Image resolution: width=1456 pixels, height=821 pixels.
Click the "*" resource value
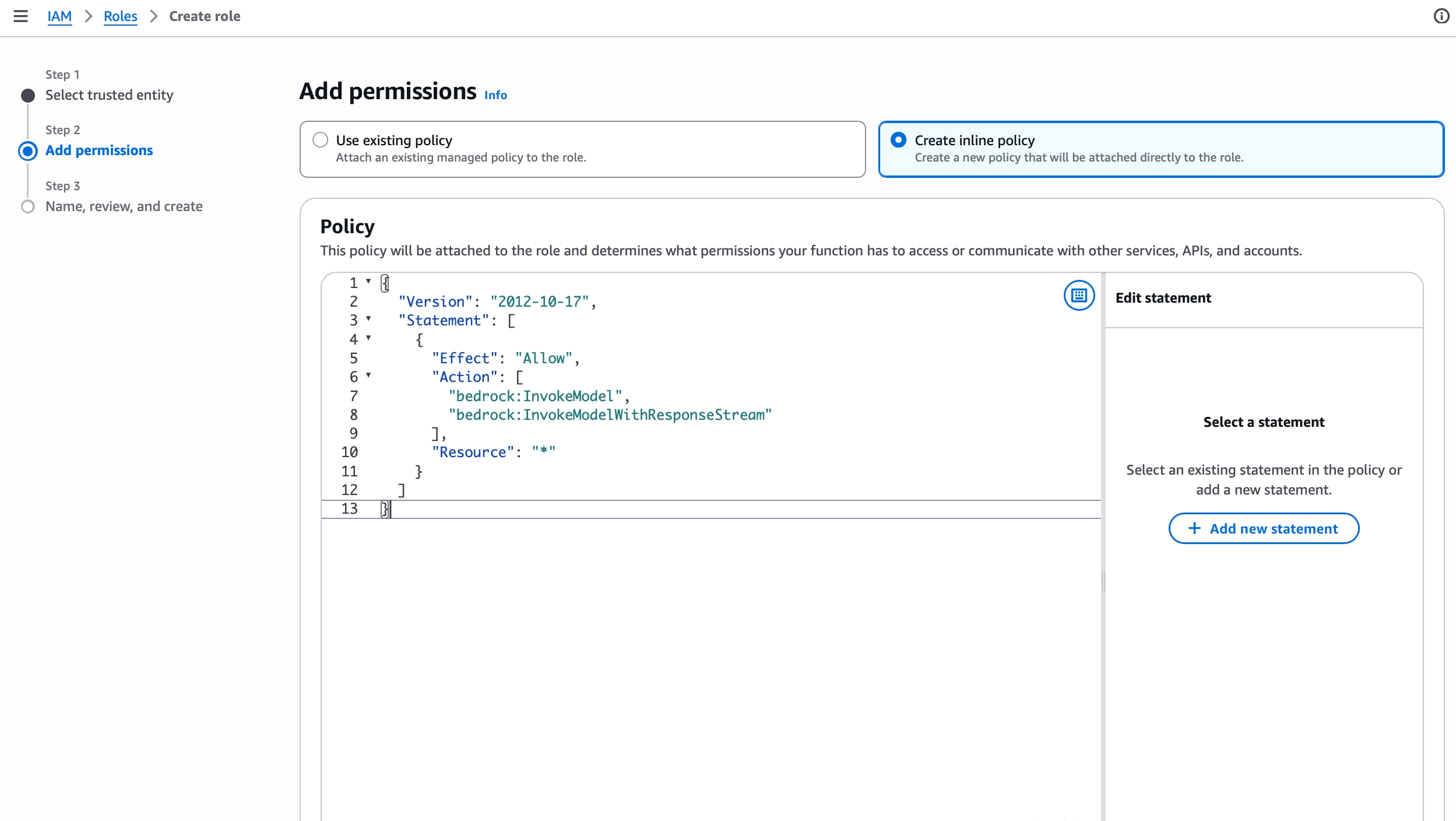(544, 452)
